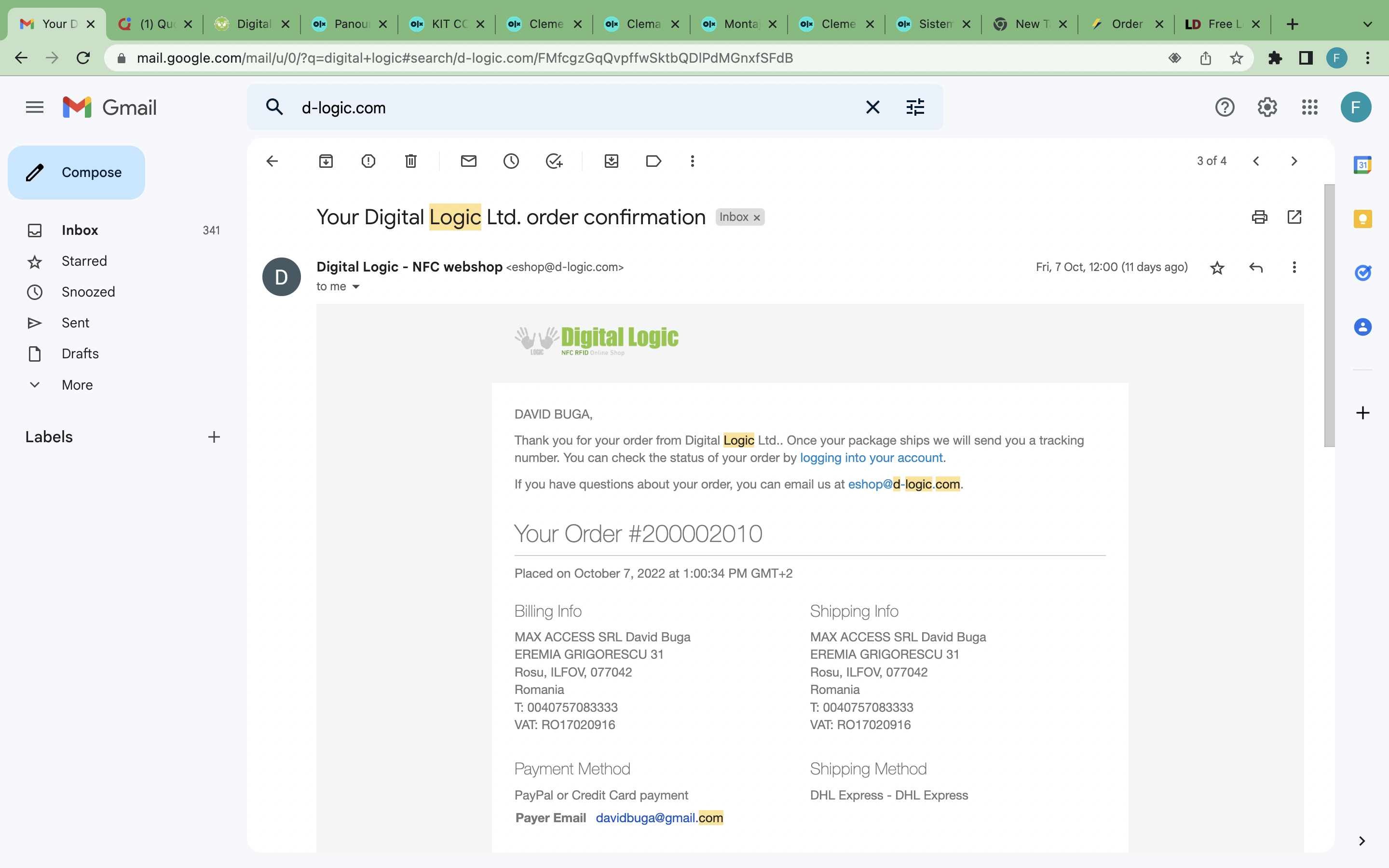Viewport: 1389px width, 868px height.
Task: Toggle the Gmail main menu hamburger
Action: click(34, 108)
